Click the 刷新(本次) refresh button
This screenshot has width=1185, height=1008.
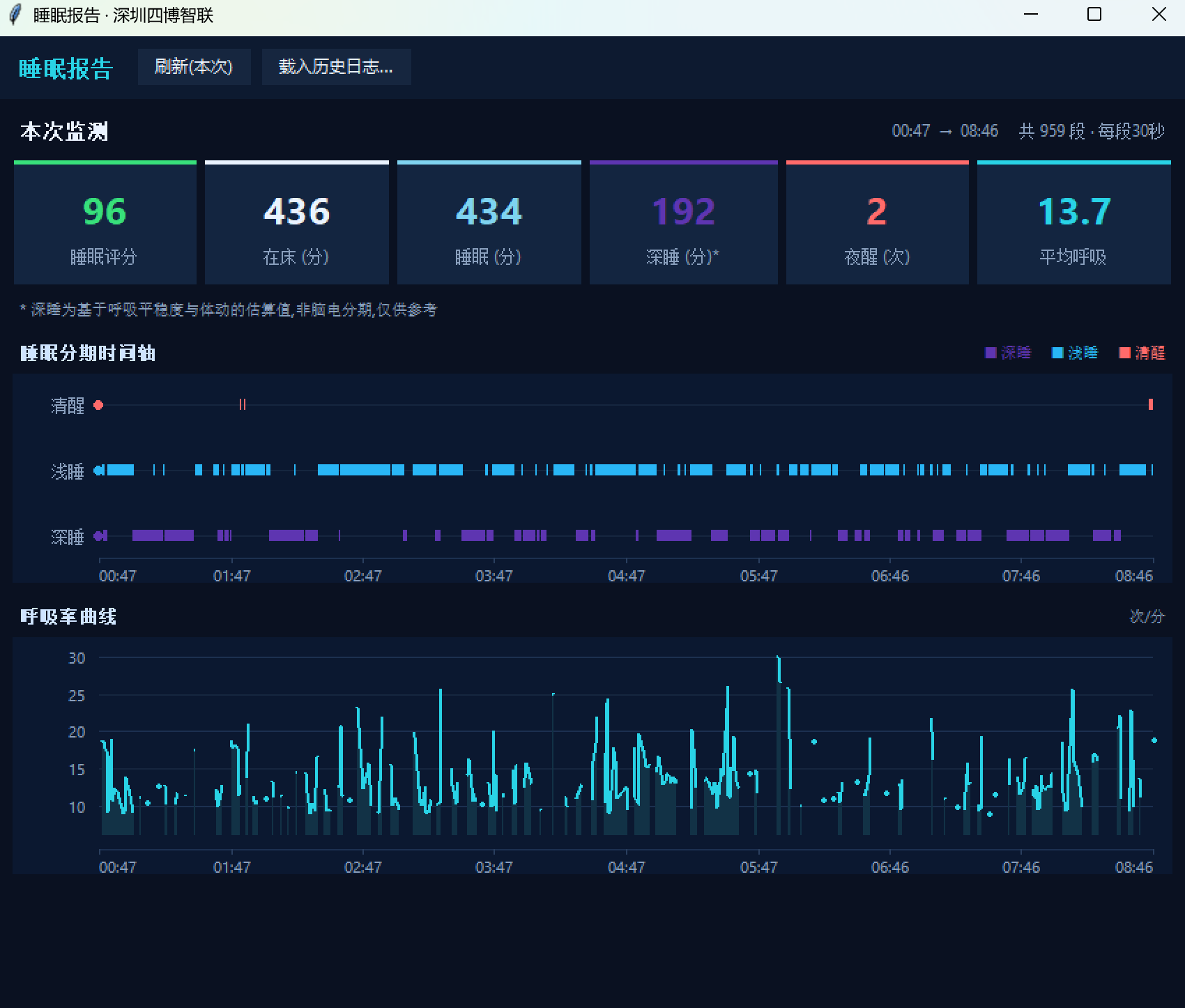pyautogui.click(x=194, y=67)
